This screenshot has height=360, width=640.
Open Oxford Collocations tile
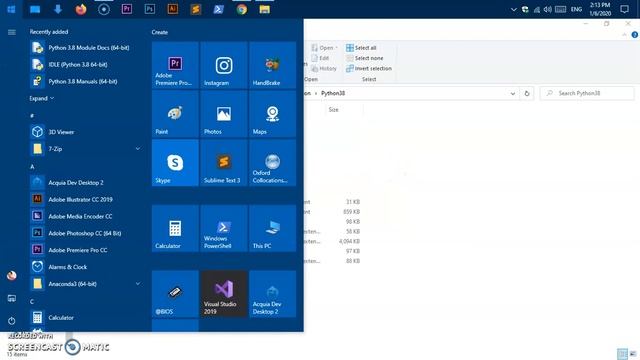click(273, 163)
